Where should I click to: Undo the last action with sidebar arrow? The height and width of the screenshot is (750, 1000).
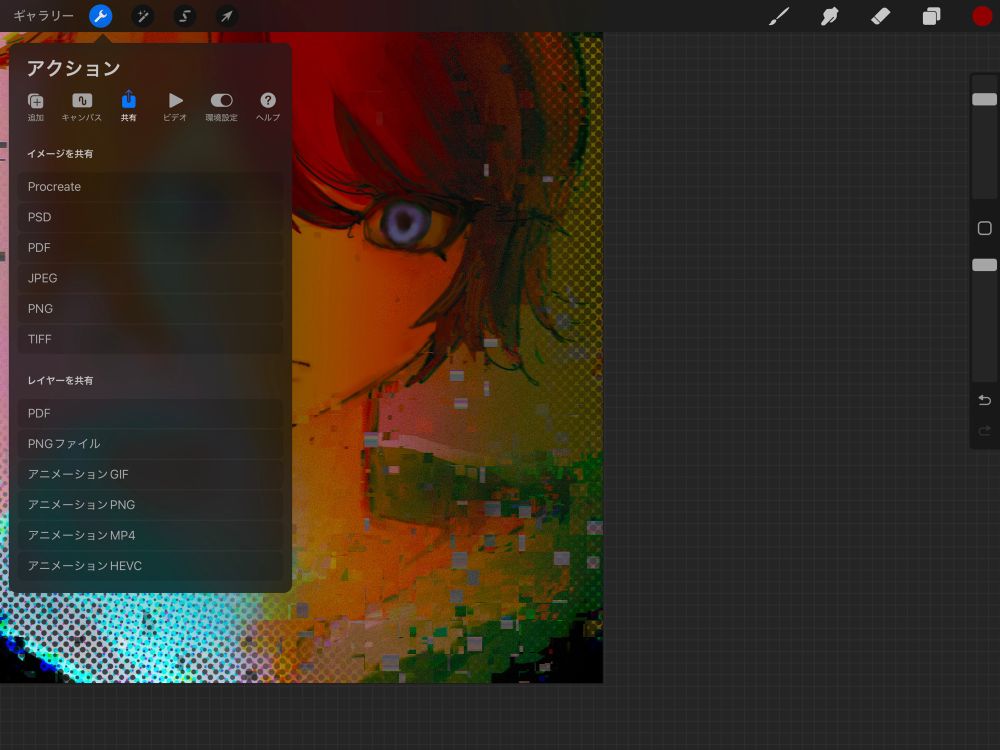[984, 400]
